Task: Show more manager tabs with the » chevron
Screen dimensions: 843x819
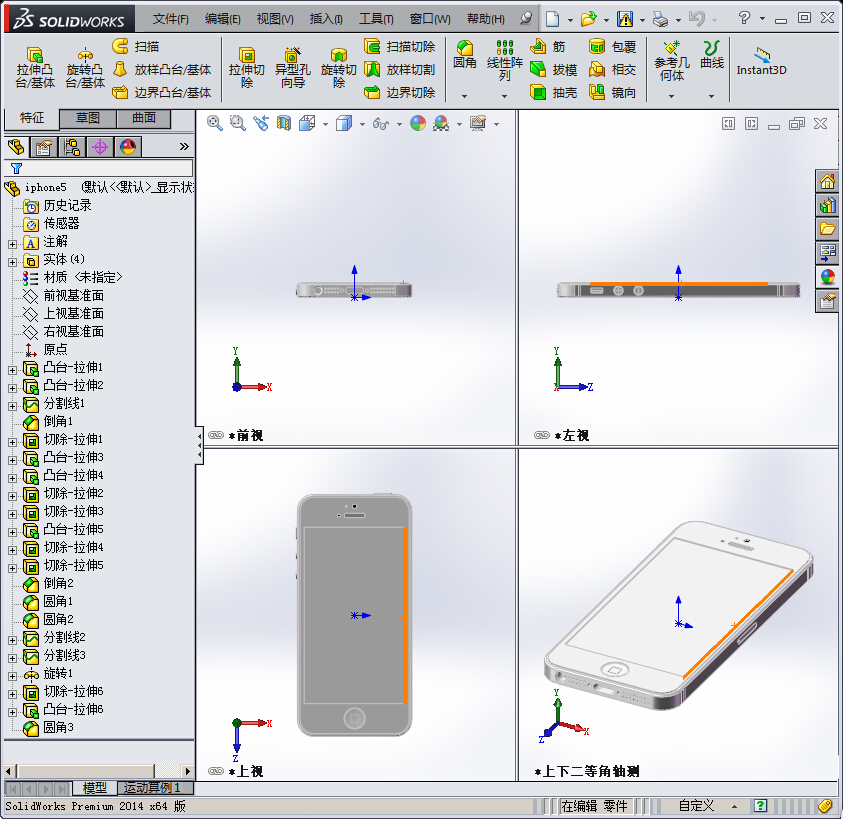Action: point(184,146)
